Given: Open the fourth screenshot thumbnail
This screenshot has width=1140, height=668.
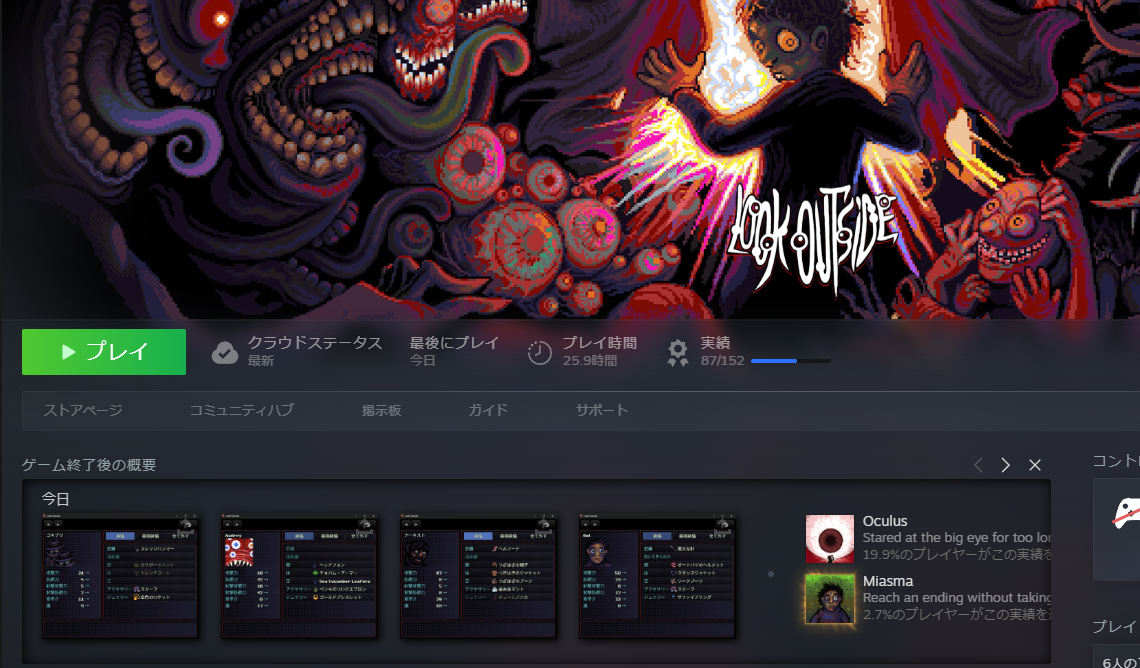Looking at the screenshot, I should 657,576.
